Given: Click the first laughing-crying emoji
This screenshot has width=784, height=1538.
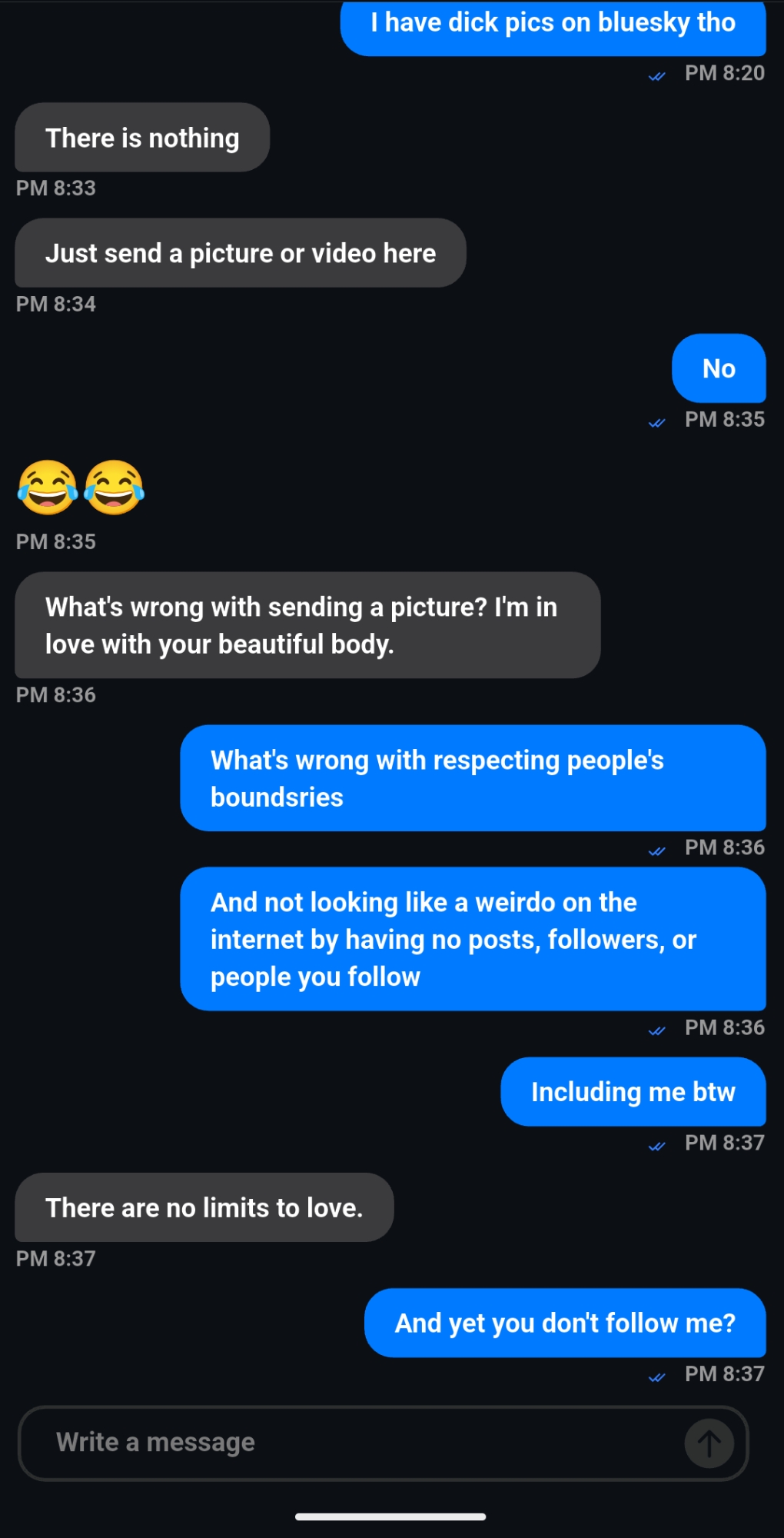Looking at the screenshot, I should pyautogui.click(x=48, y=488).
